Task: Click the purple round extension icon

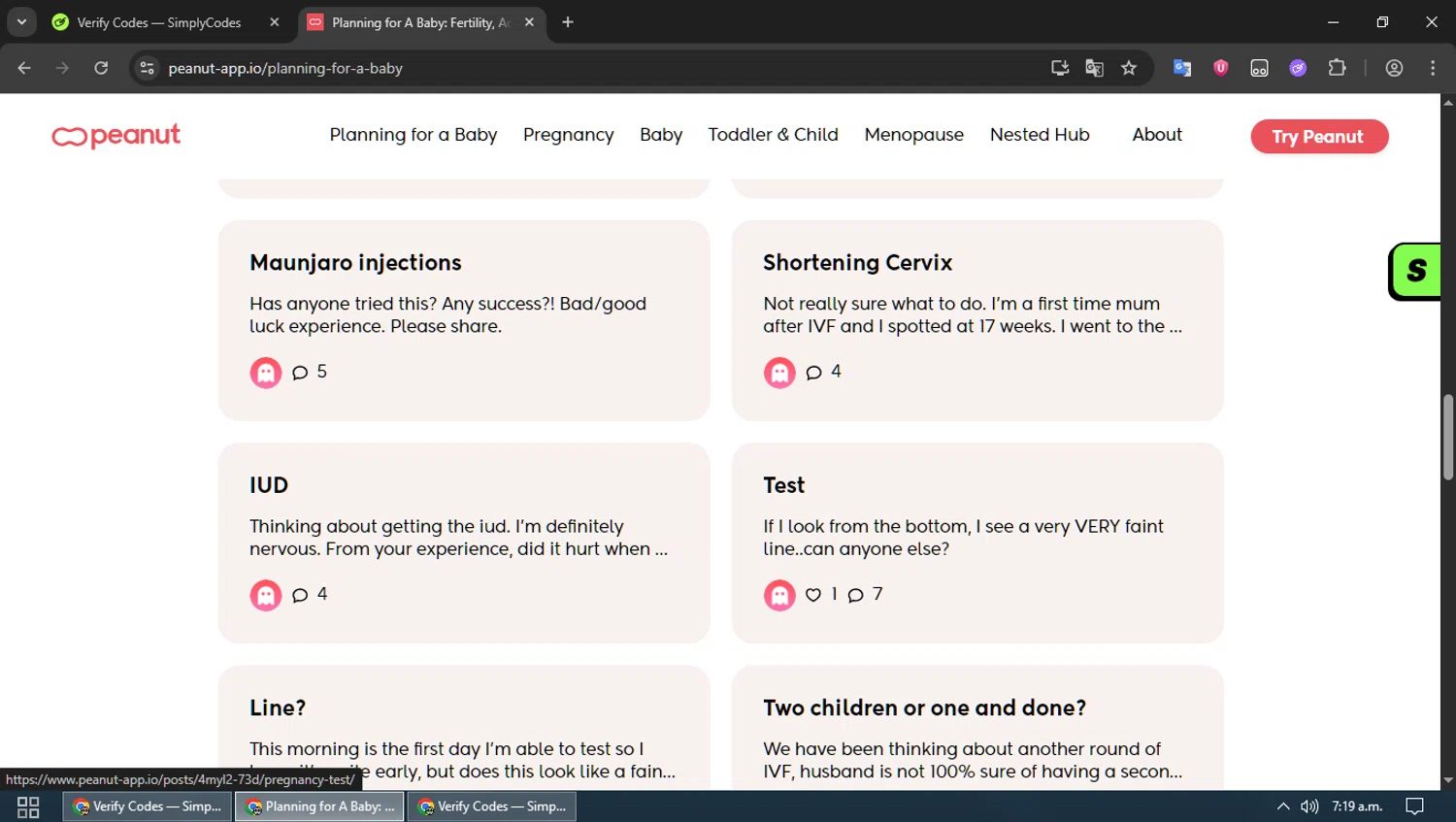Action: click(1298, 68)
